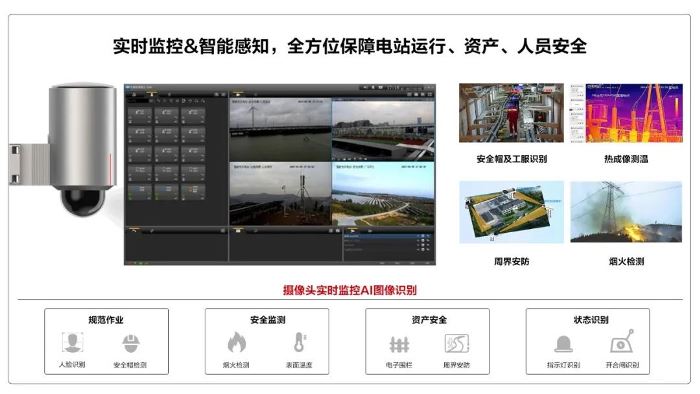Screen dimensions: 700x394
Task: Click the 指示灯识别 alarm light icon
Action: tap(563, 344)
